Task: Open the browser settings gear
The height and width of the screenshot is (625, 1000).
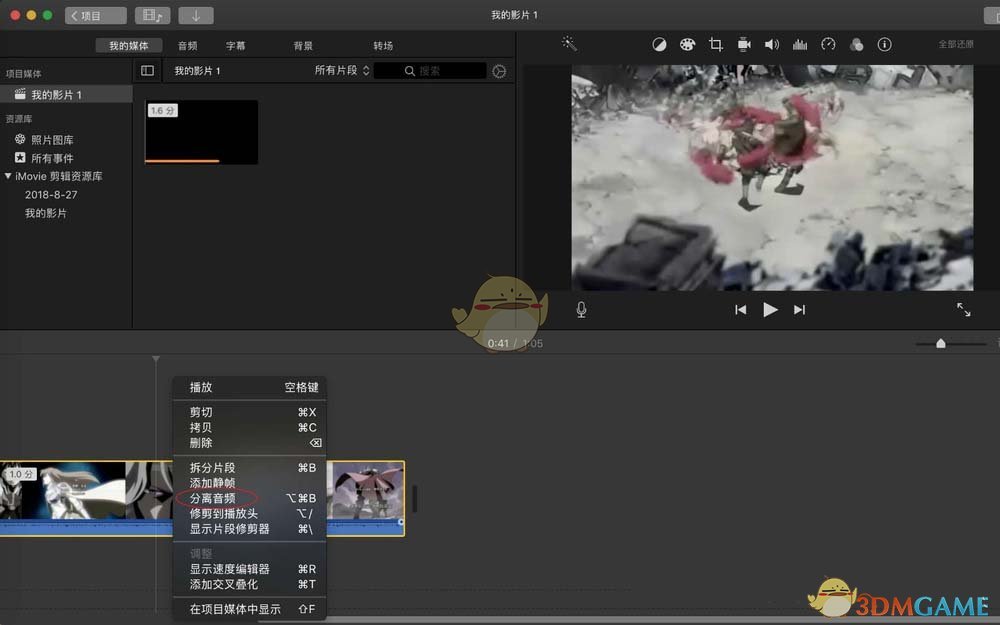Action: pos(499,71)
